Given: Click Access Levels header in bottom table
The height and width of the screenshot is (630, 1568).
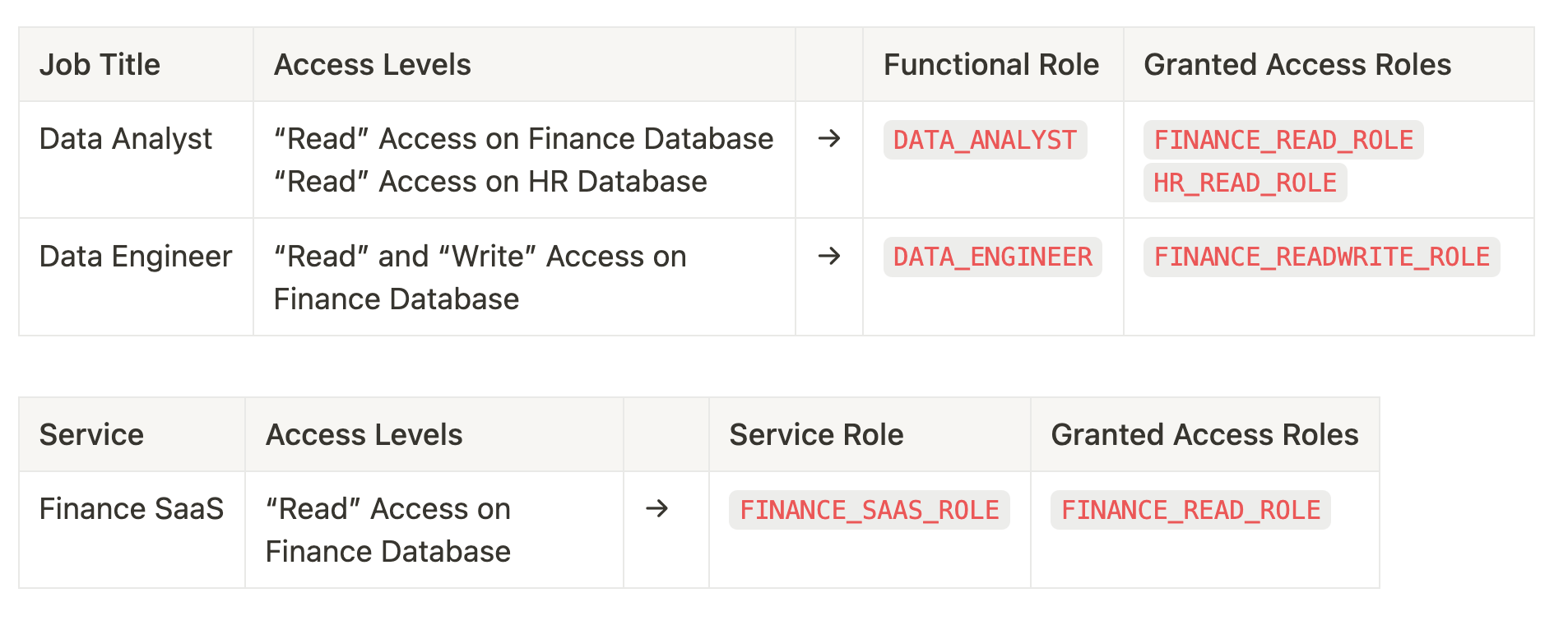Looking at the screenshot, I should (x=364, y=434).
